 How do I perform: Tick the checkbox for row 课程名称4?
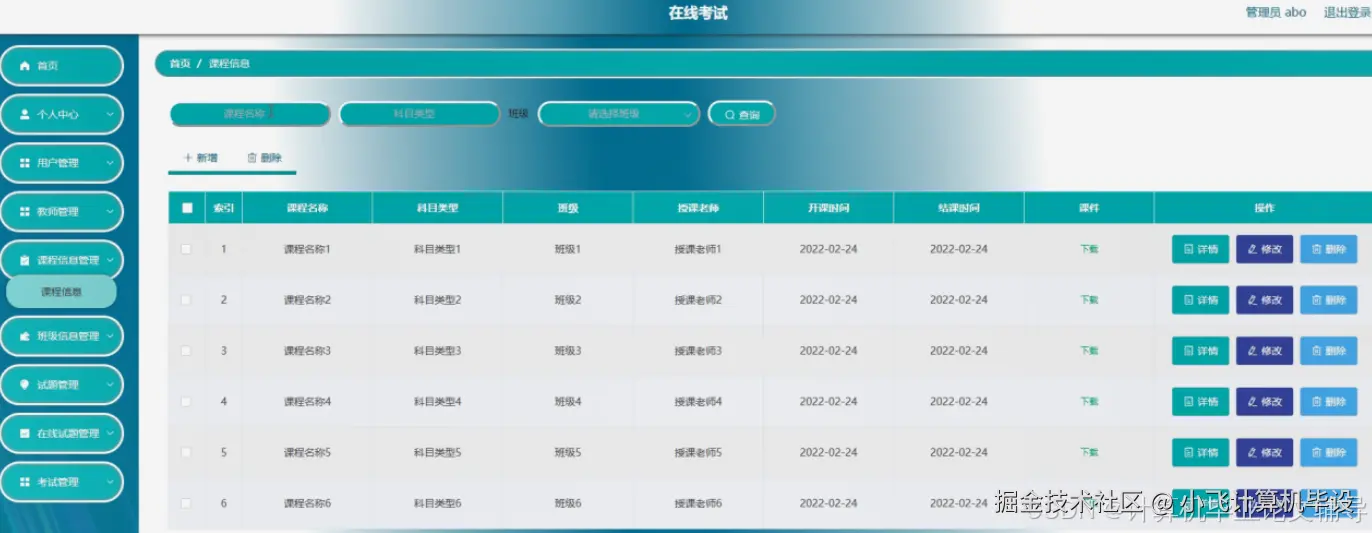[x=186, y=402]
